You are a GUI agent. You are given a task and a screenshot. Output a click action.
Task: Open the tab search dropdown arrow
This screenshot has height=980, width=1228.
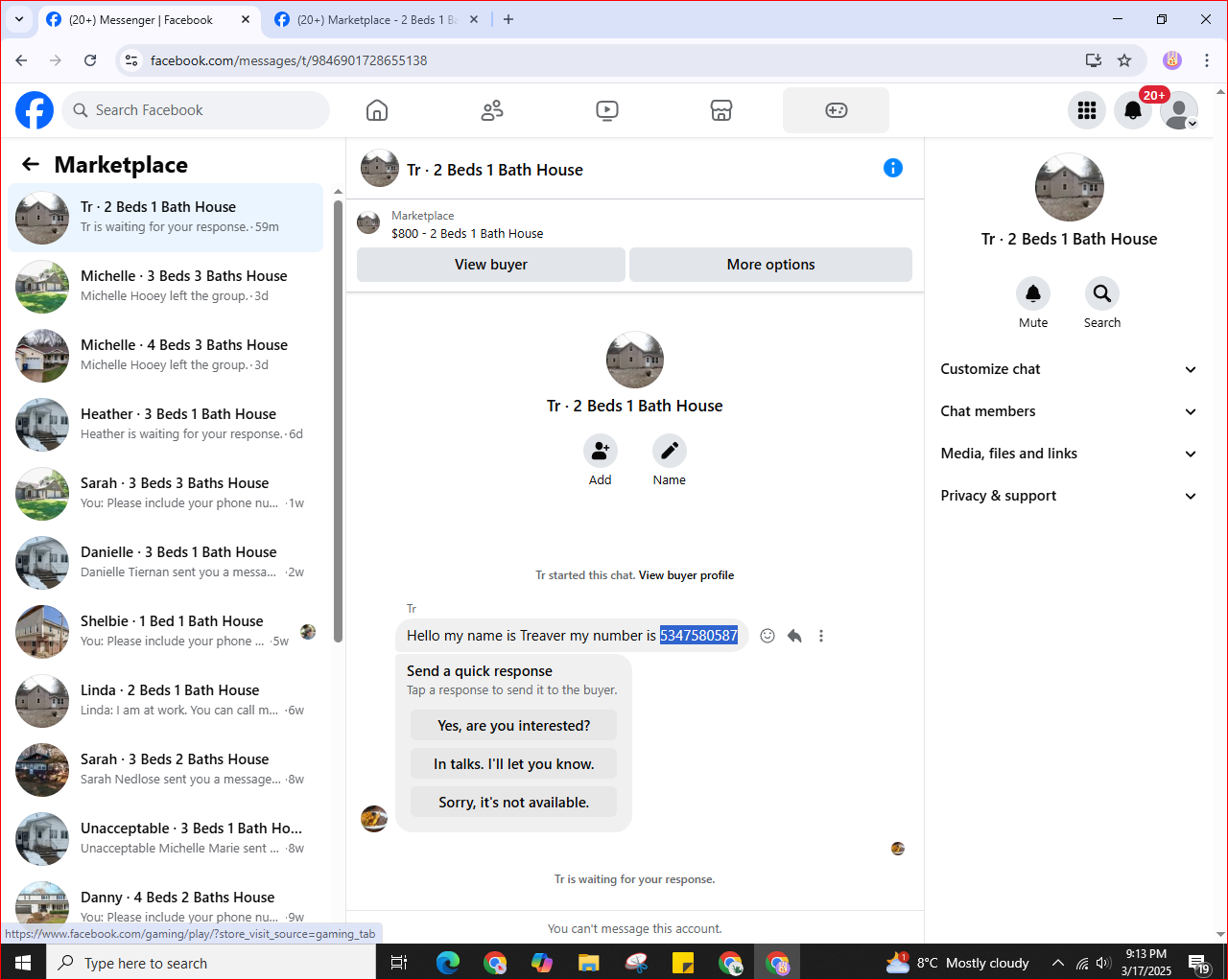pos(18,19)
